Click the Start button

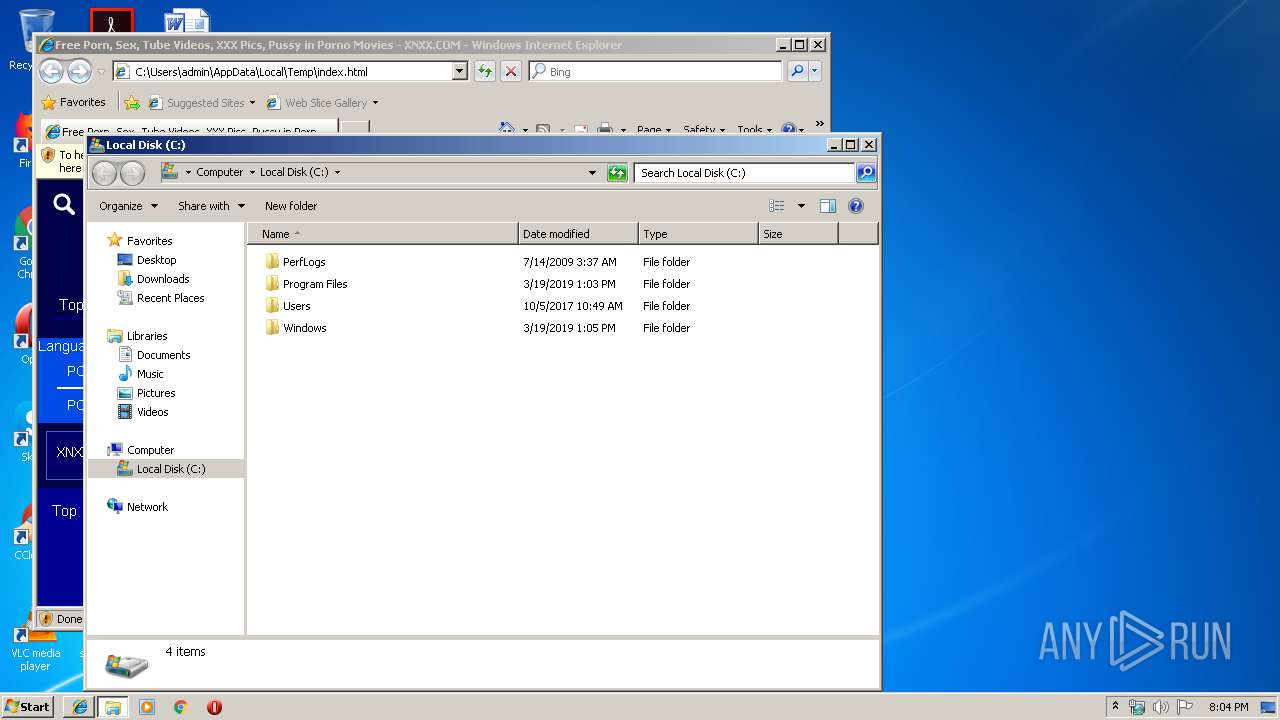click(28, 707)
